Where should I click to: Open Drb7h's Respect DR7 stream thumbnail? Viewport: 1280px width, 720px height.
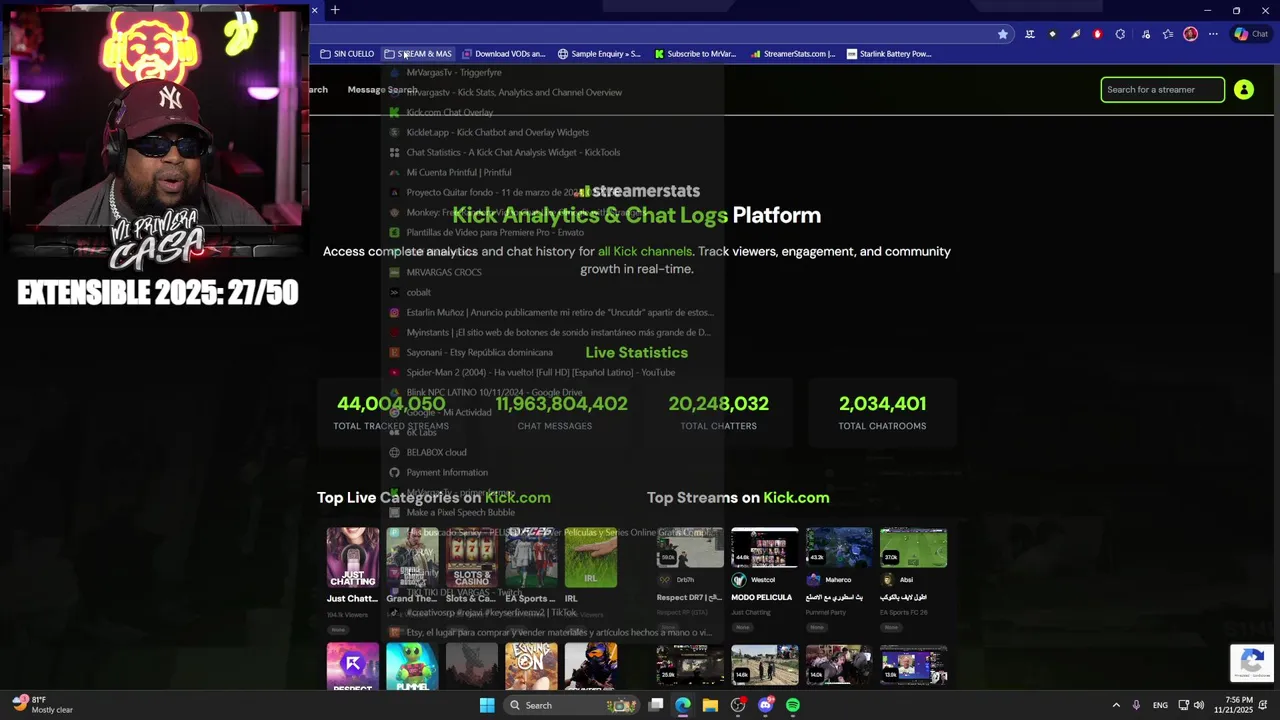690,548
